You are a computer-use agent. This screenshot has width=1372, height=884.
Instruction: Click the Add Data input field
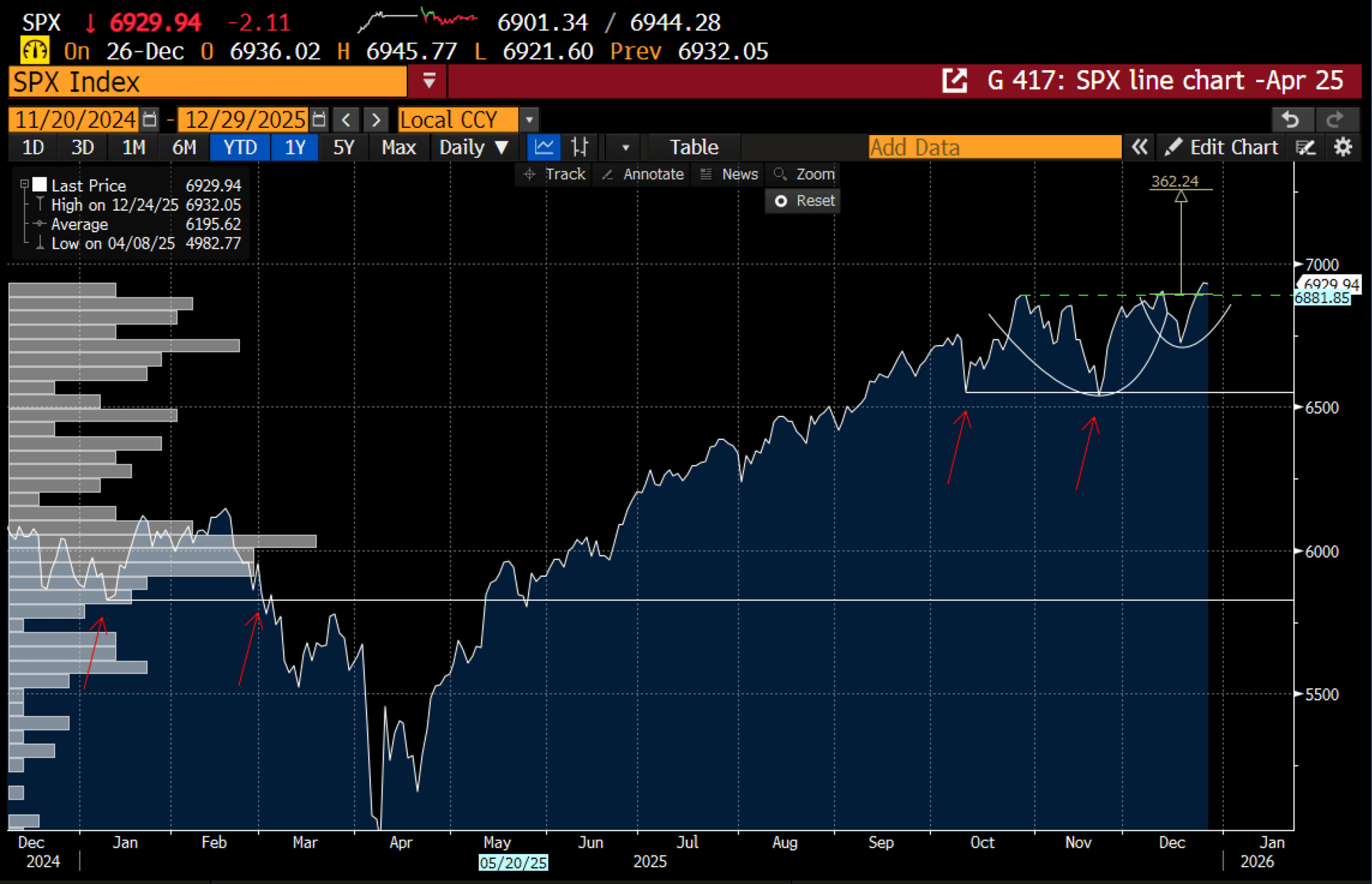coord(994,147)
